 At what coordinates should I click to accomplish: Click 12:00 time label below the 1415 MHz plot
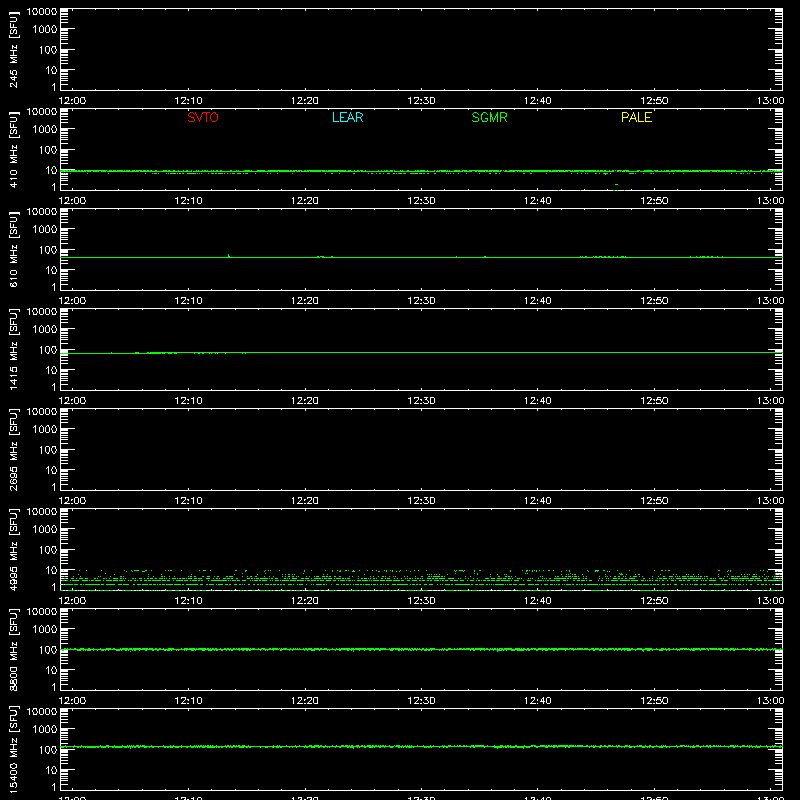coord(72,401)
